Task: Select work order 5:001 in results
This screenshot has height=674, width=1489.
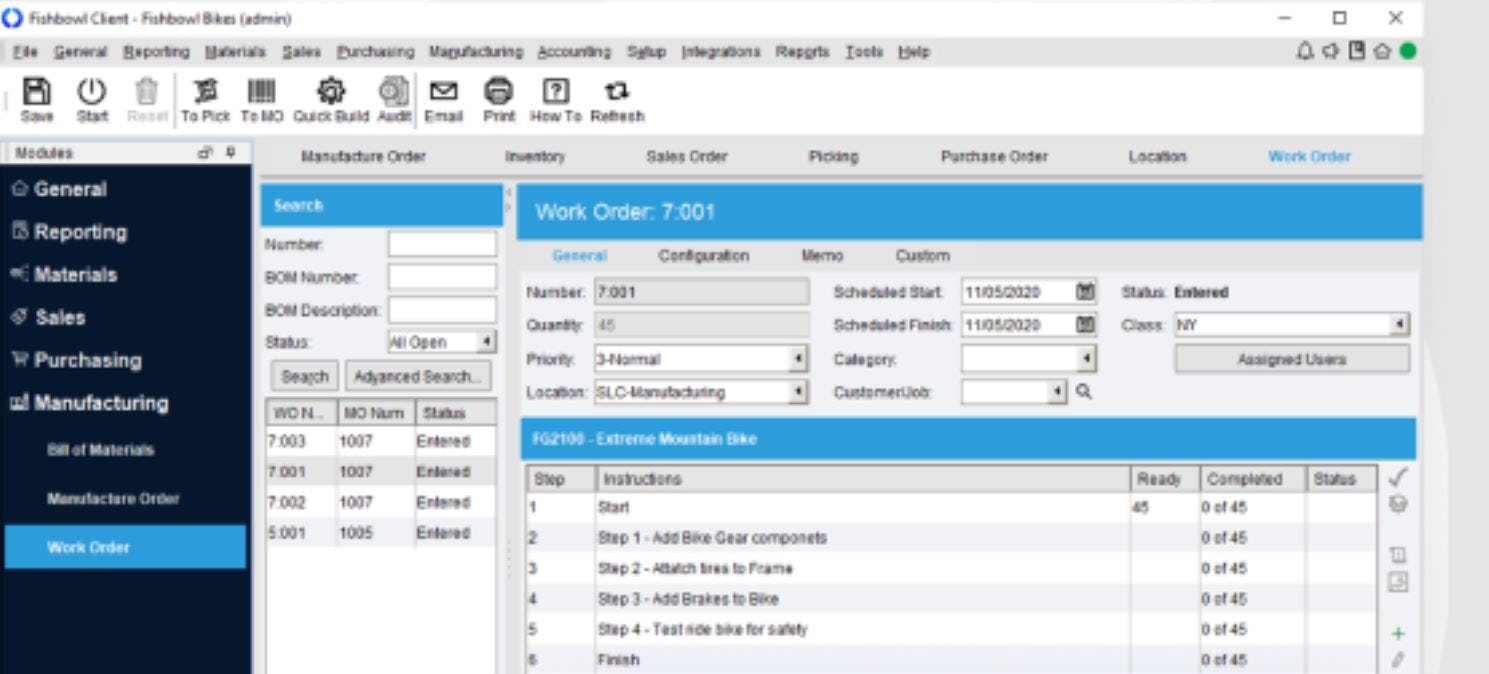Action: [x=380, y=533]
